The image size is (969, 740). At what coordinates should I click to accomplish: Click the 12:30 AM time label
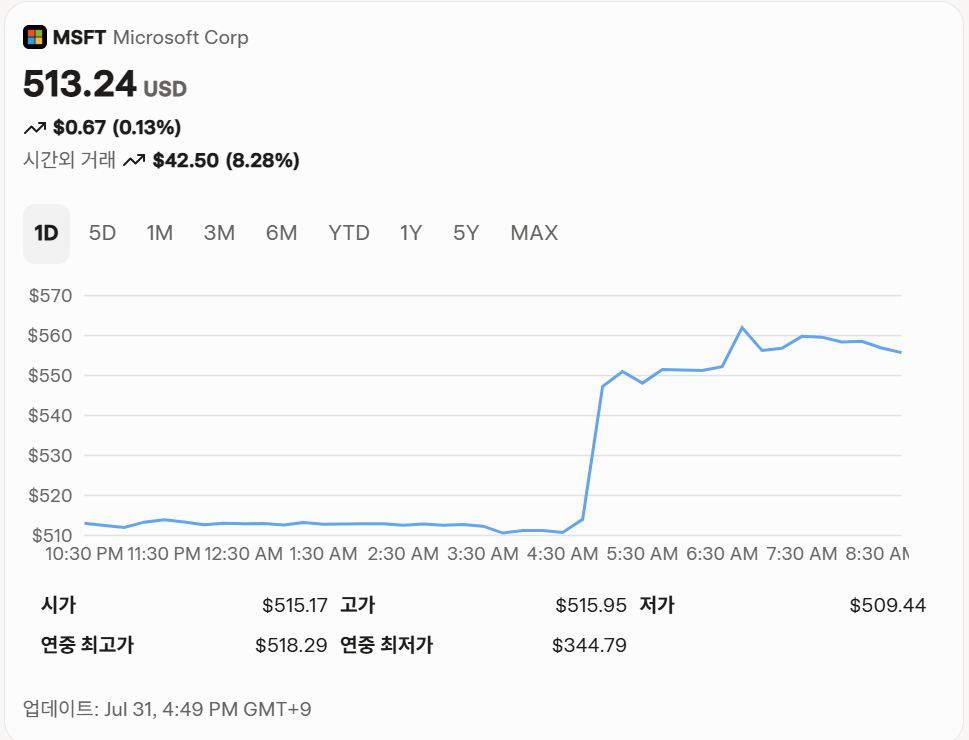tap(243, 553)
